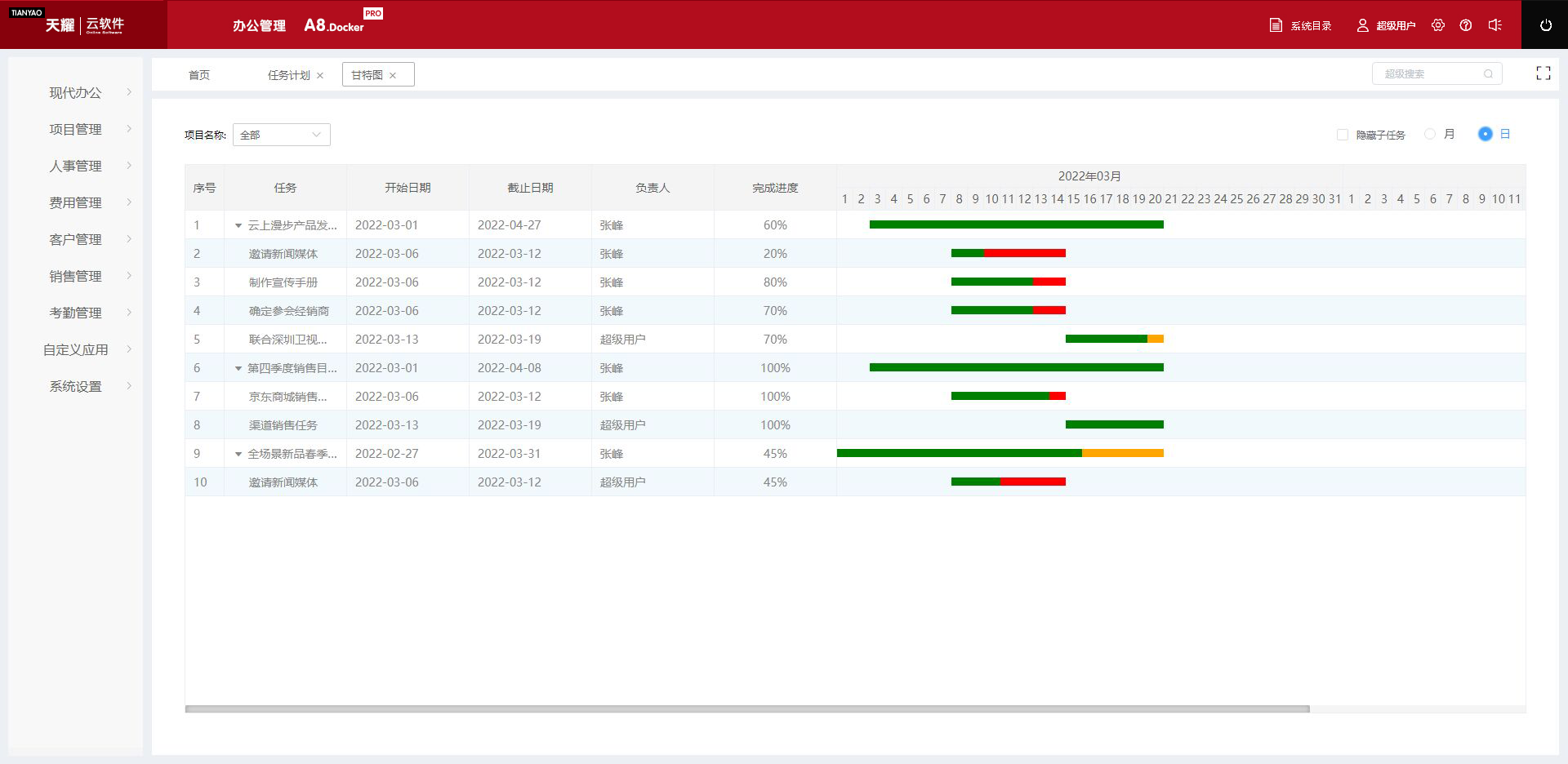Image resolution: width=1568 pixels, height=764 pixels.
Task: Click the progress bar of 制作宣传手册
Action: click(x=1008, y=282)
